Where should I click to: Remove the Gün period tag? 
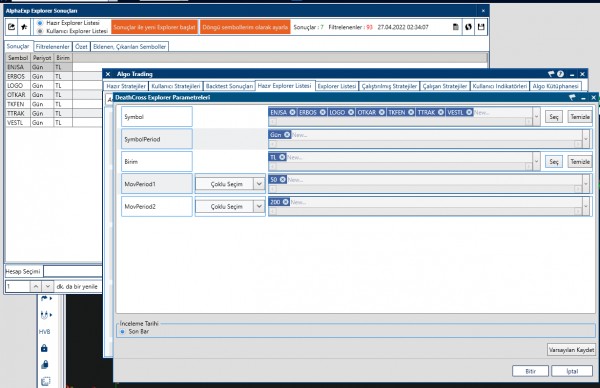pyautogui.click(x=287, y=135)
